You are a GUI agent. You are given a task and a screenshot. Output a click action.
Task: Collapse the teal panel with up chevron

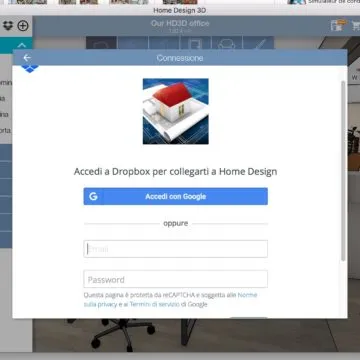click(x=21, y=45)
